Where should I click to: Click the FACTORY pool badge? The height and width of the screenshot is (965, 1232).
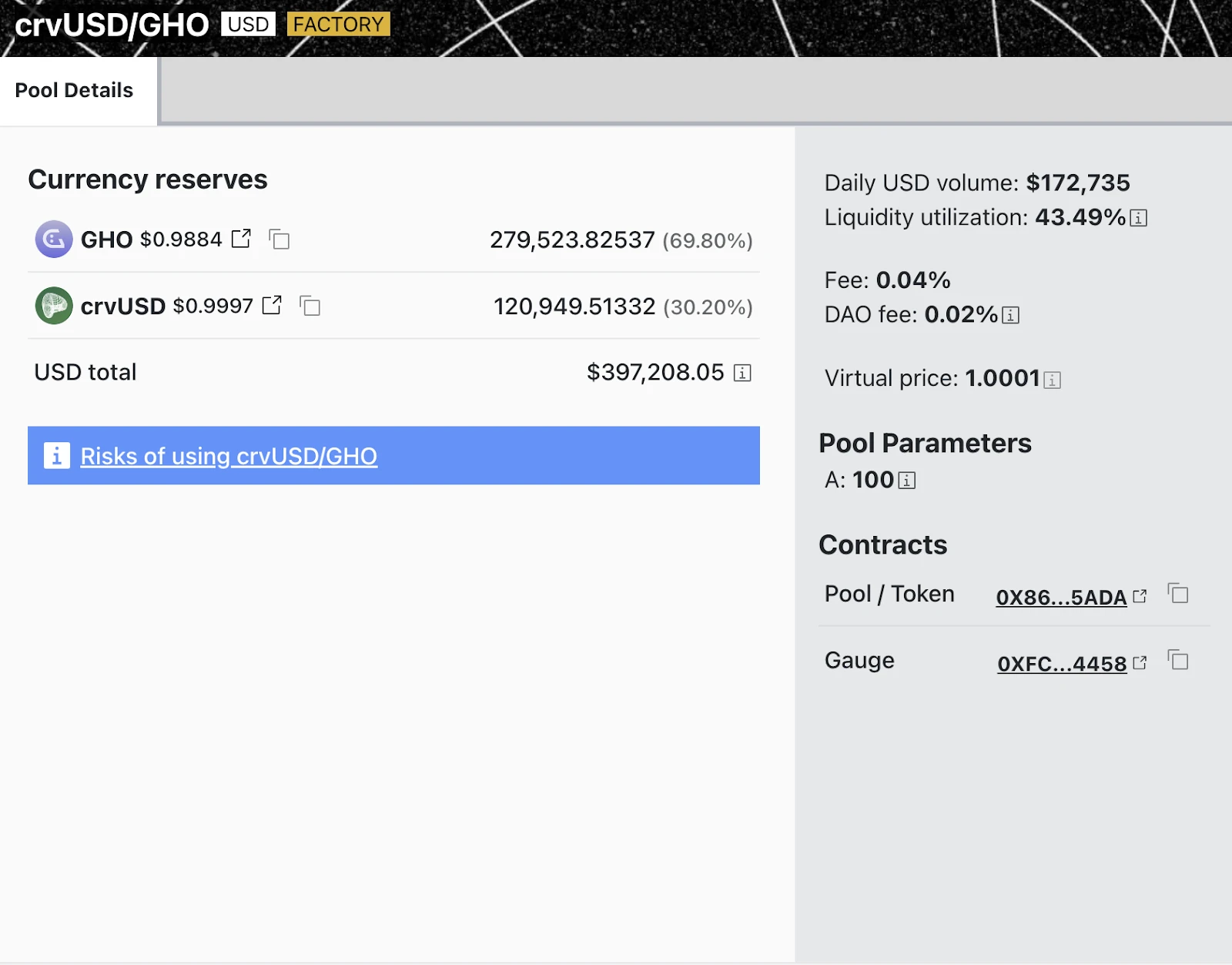(x=338, y=25)
